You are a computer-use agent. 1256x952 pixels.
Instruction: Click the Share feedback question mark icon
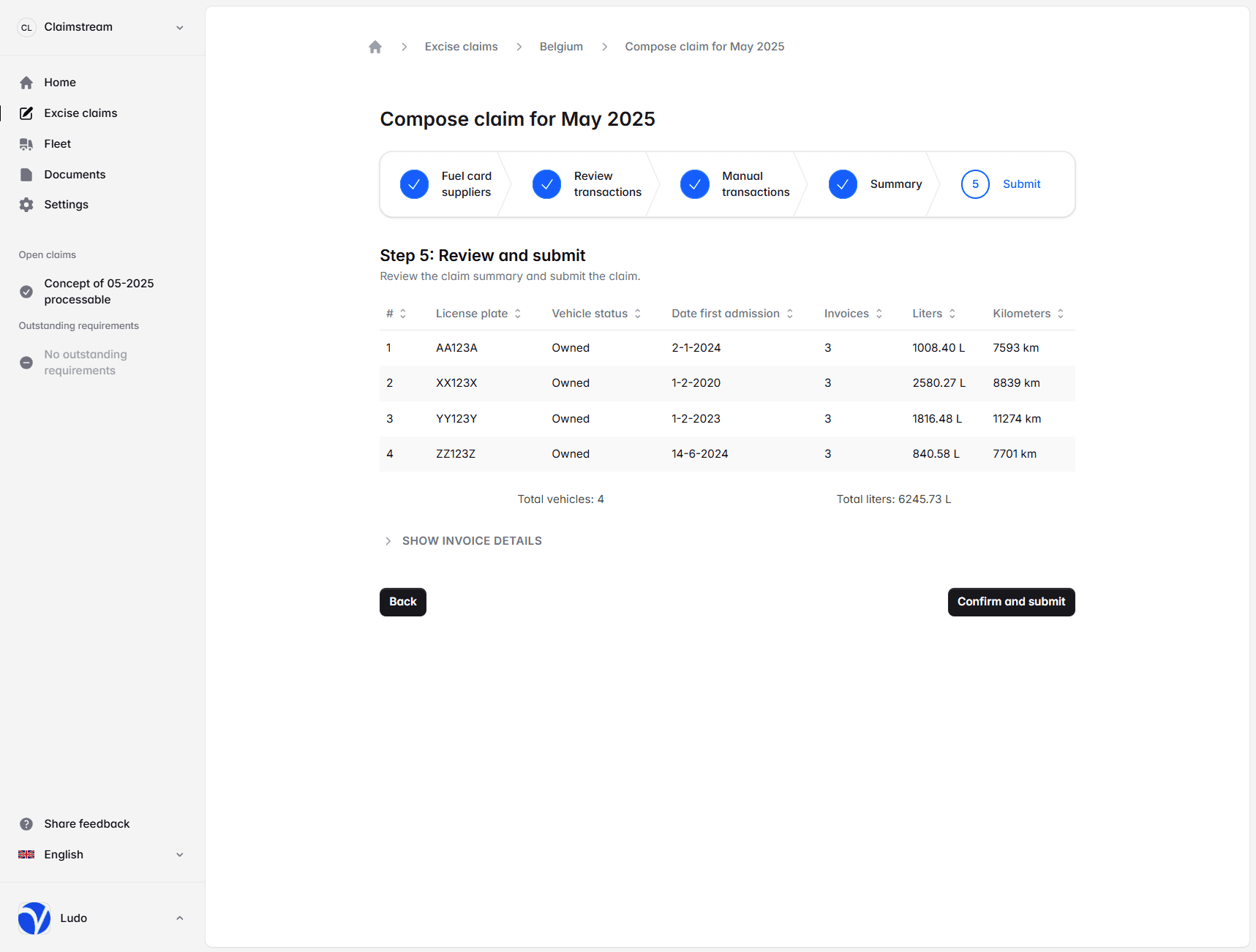click(26, 824)
